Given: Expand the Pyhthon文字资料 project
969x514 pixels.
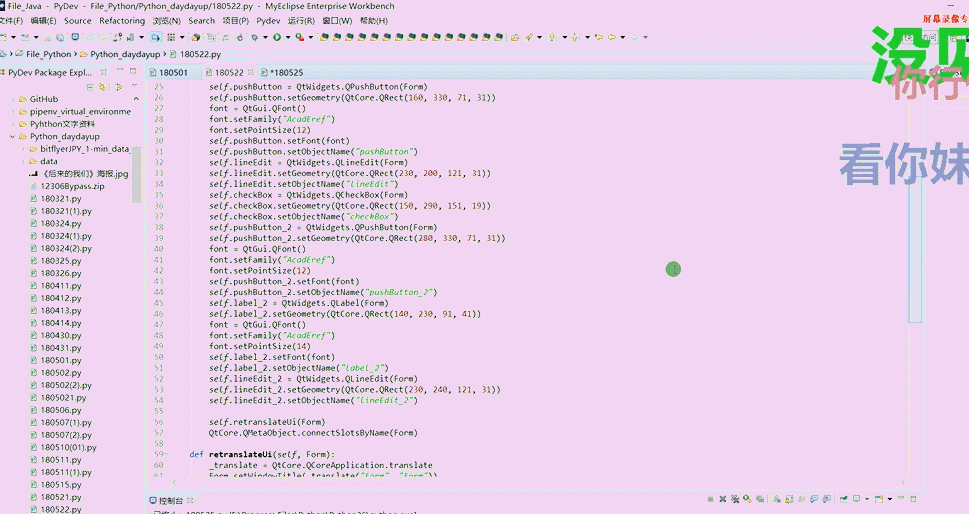Looking at the screenshot, I should click(x=13, y=124).
